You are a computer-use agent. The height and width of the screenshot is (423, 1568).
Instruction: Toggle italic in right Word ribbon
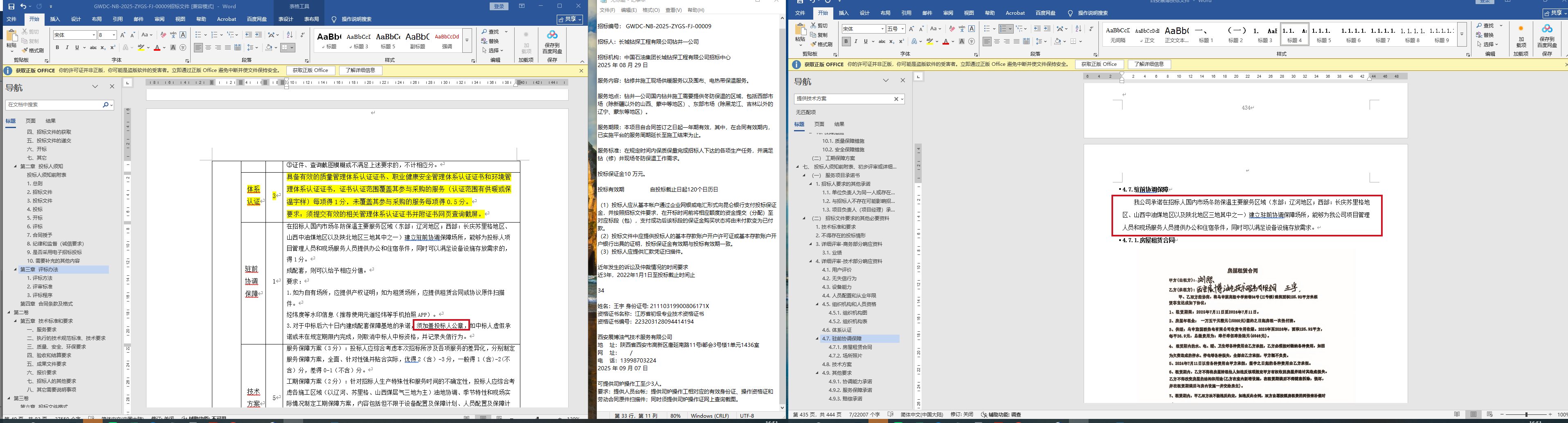pyautogui.click(x=856, y=41)
